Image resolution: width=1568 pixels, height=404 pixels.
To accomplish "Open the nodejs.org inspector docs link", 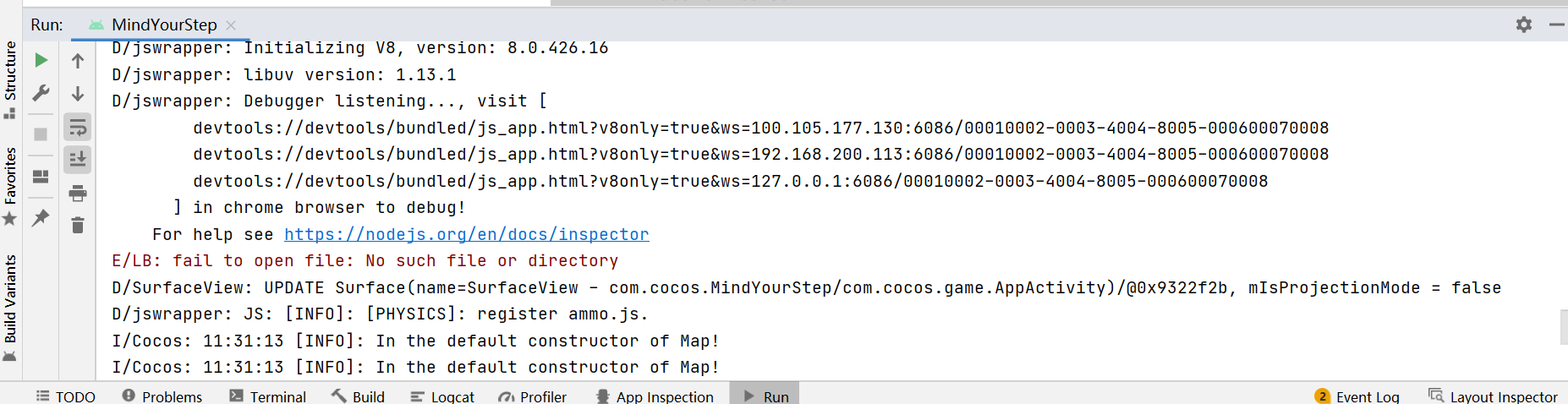I will tap(466, 234).
